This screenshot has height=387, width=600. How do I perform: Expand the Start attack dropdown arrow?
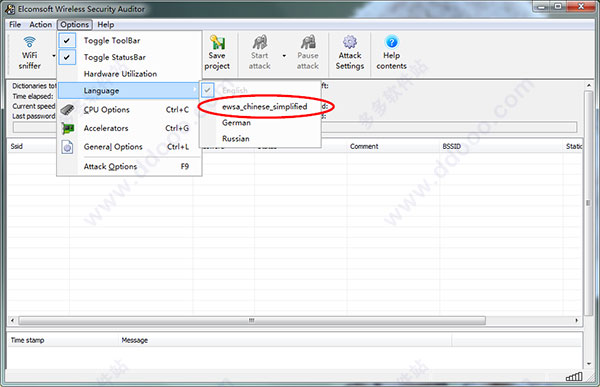pos(284,56)
